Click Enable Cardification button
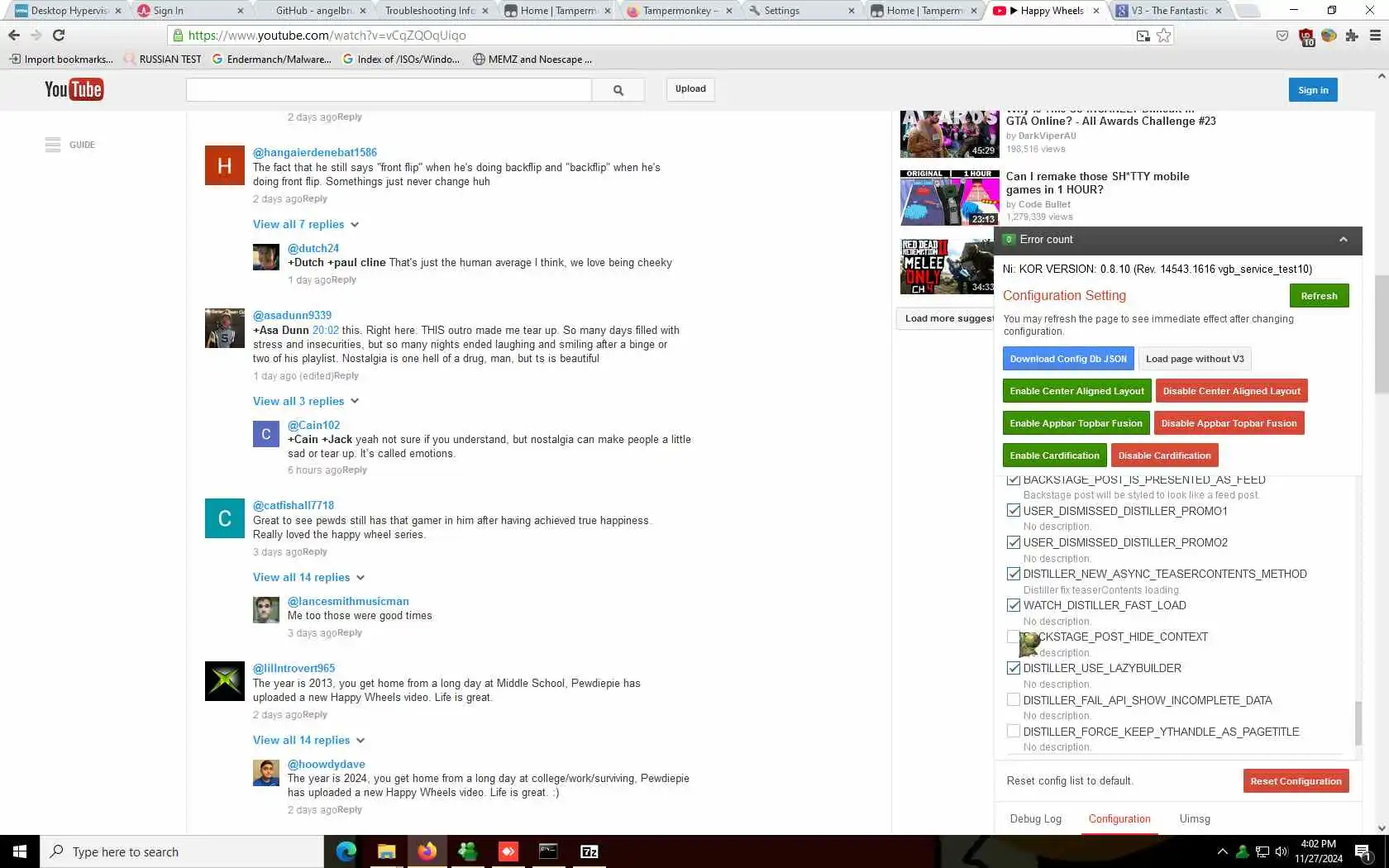Viewport: 1389px width, 868px height. point(1054,455)
